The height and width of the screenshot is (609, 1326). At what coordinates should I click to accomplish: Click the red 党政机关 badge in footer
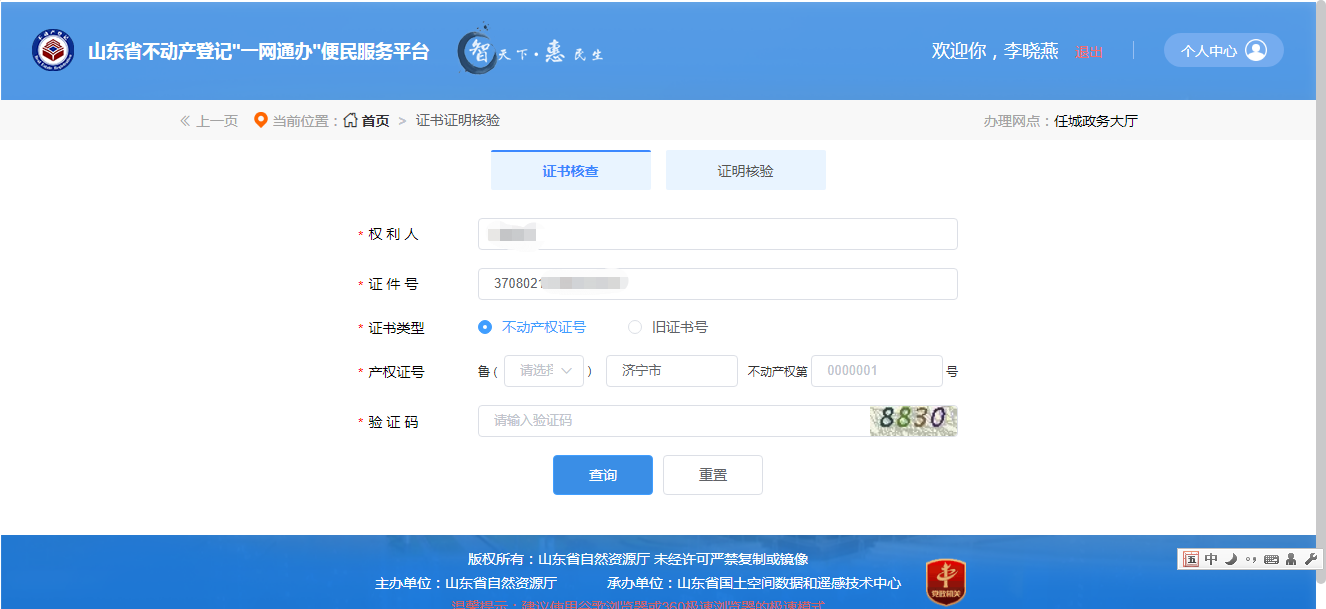click(x=945, y=580)
